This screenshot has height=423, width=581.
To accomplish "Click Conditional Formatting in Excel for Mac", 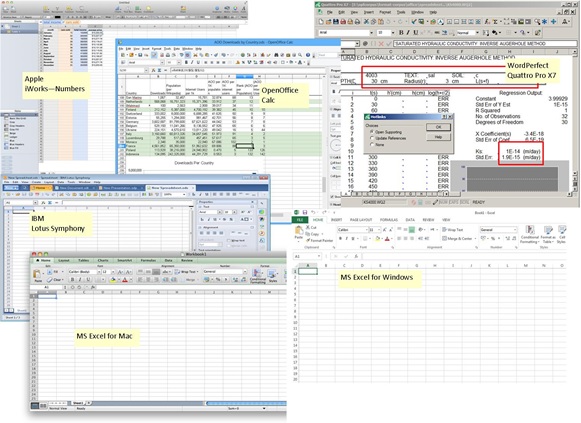I will [x=258, y=276].
